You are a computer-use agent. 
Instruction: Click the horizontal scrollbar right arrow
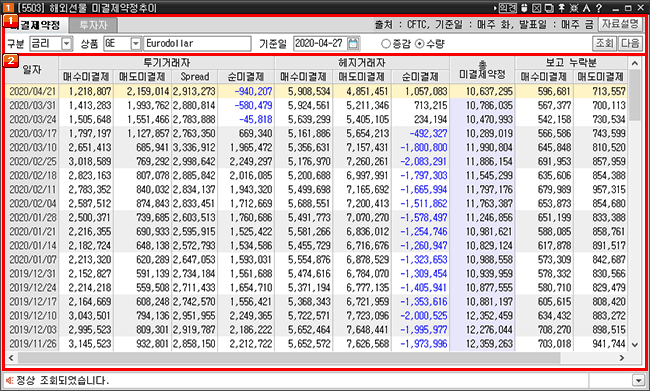pos(621,358)
